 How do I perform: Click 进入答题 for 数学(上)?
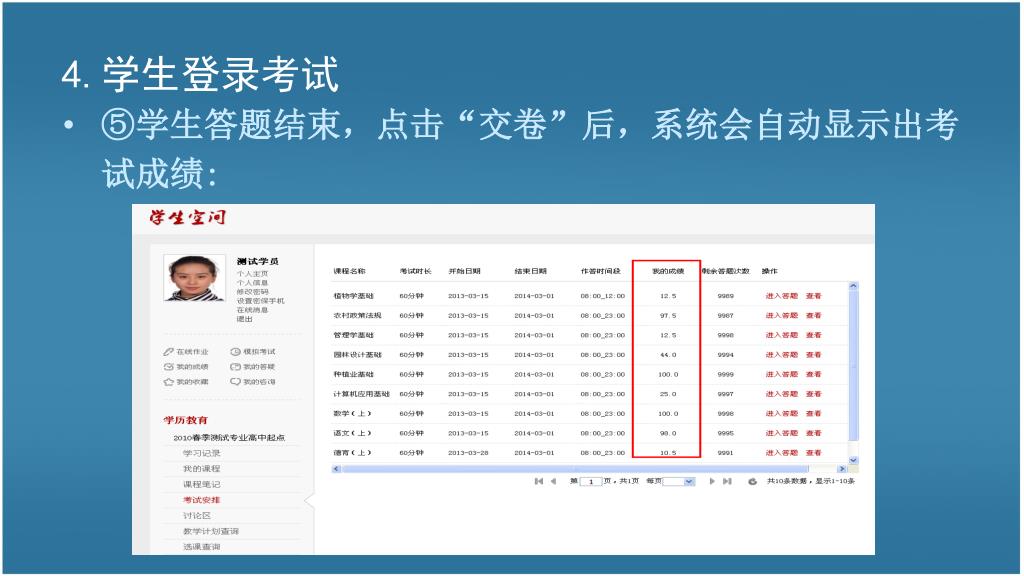tap(782, 413)
